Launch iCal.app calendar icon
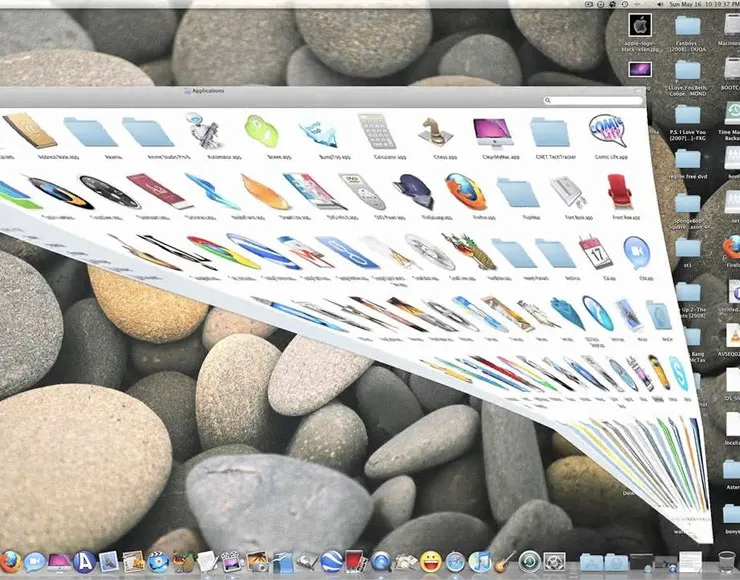The height and width of the screenshot is (580, 740). tap(596, 252)
